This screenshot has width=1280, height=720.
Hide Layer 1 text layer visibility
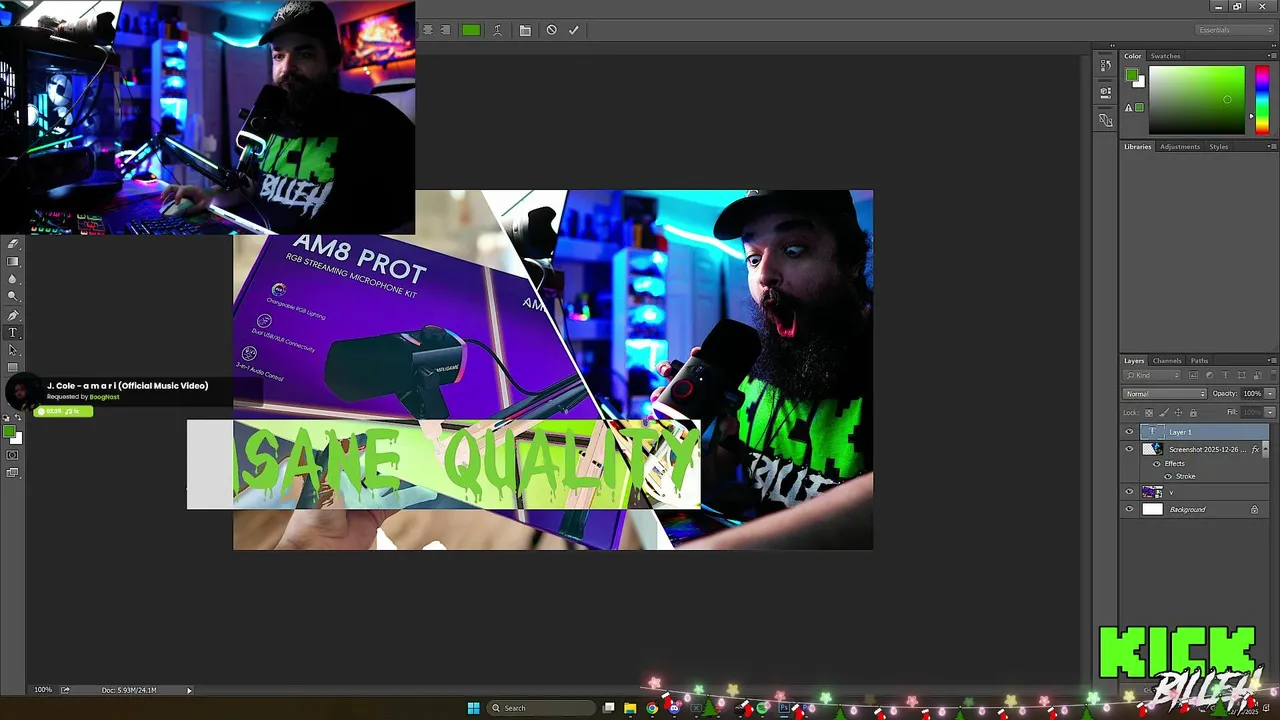[x=1129, y=432]
